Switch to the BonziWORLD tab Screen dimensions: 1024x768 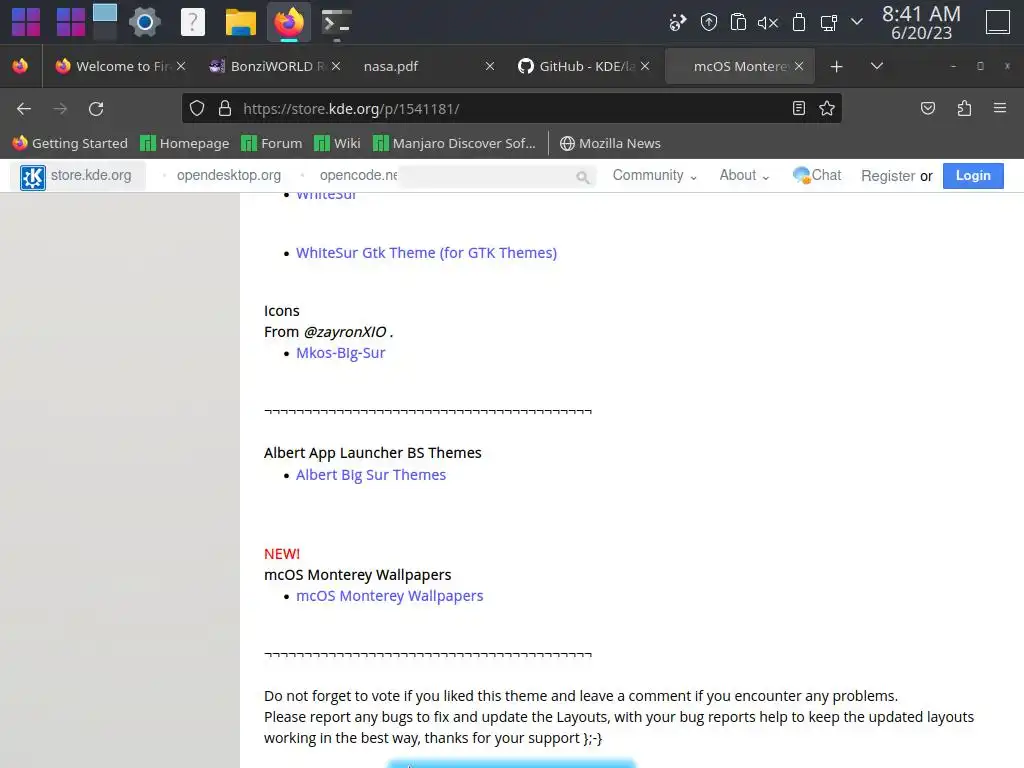coord(274,67)
